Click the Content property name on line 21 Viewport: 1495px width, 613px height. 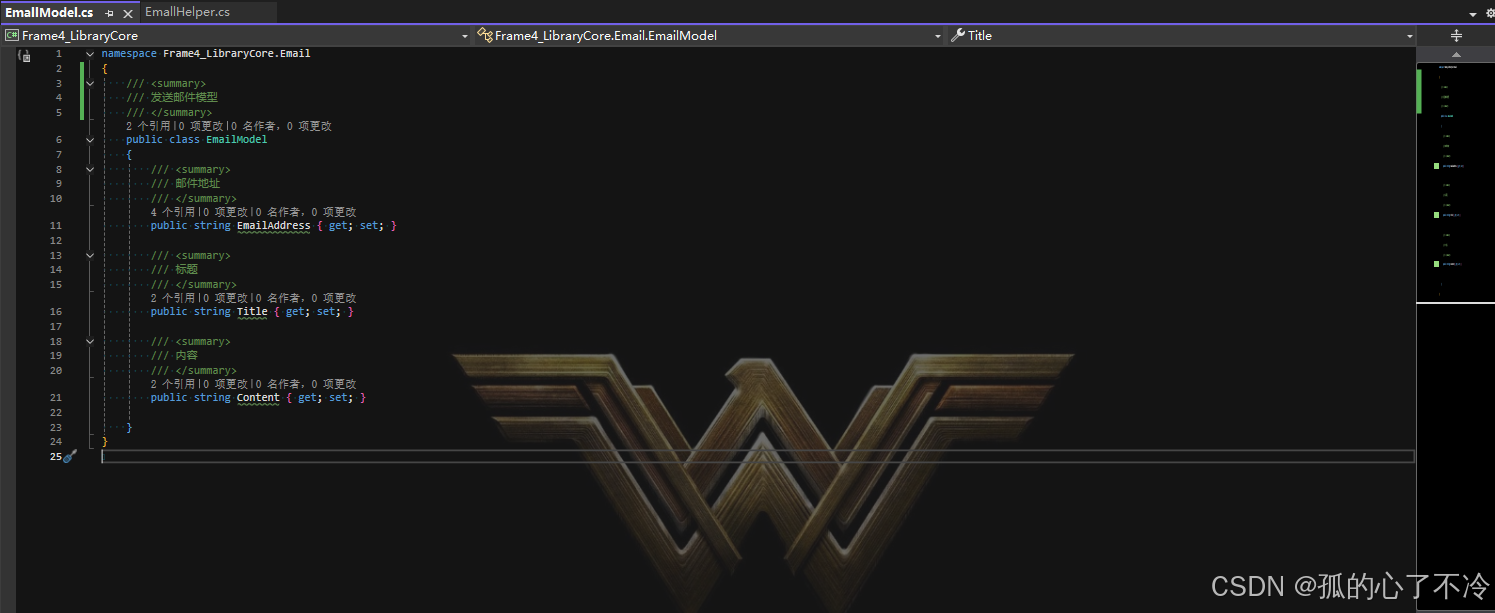pos(258,398)
